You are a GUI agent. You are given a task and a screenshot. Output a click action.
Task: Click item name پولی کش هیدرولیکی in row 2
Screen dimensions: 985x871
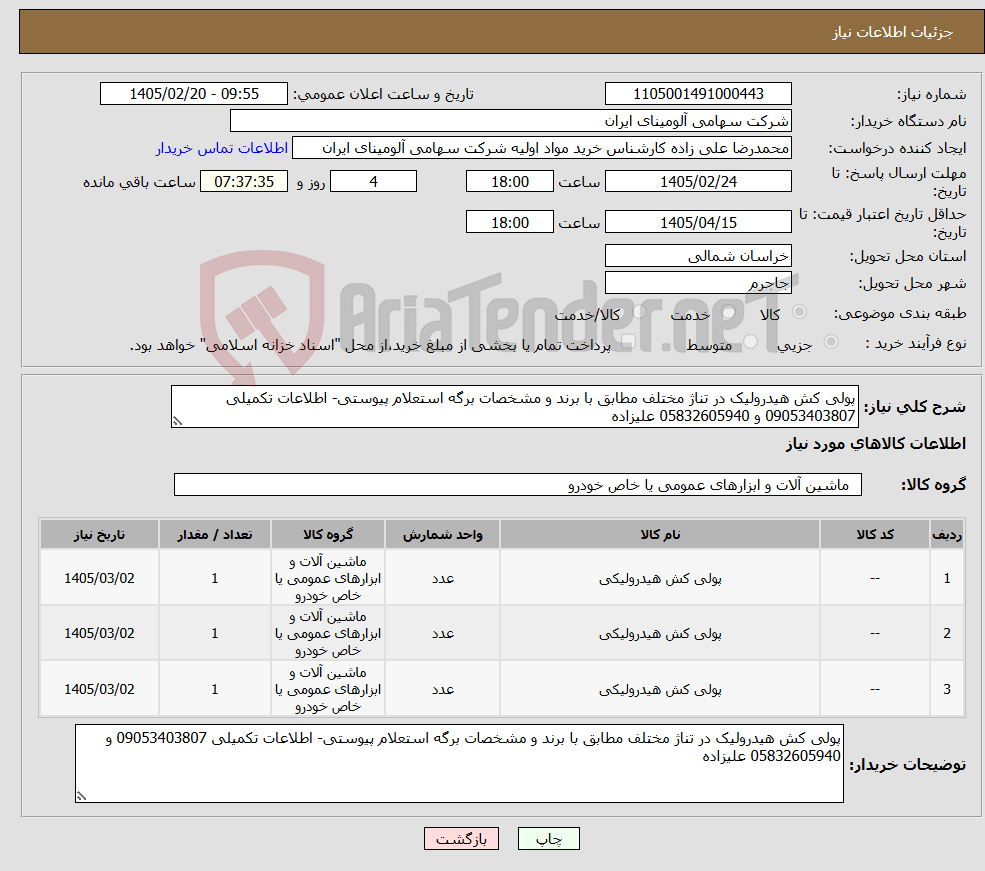(x=660, y=634)
